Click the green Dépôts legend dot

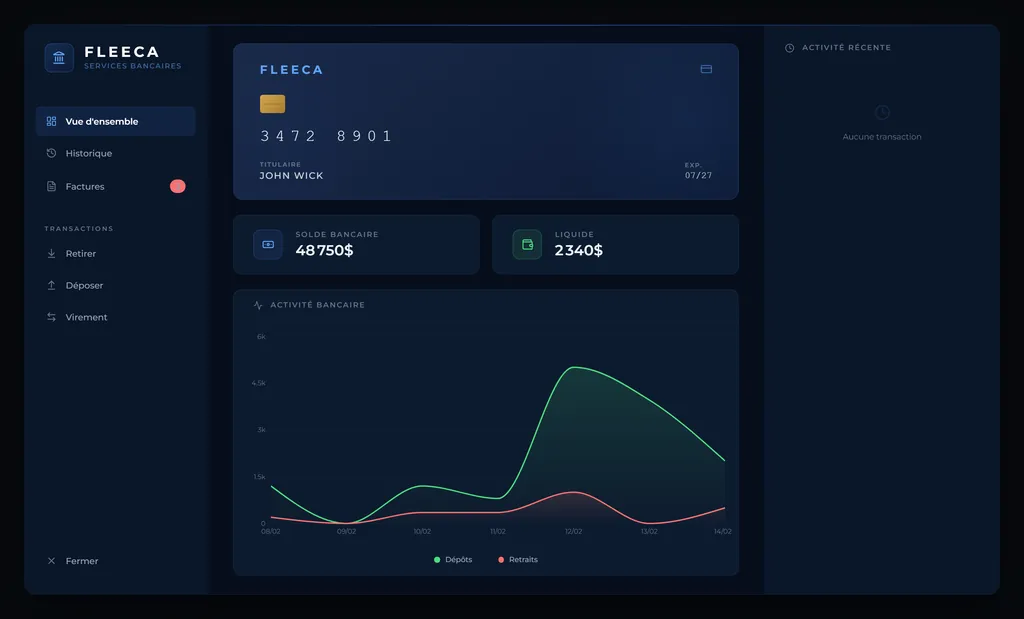coord(437,560)
